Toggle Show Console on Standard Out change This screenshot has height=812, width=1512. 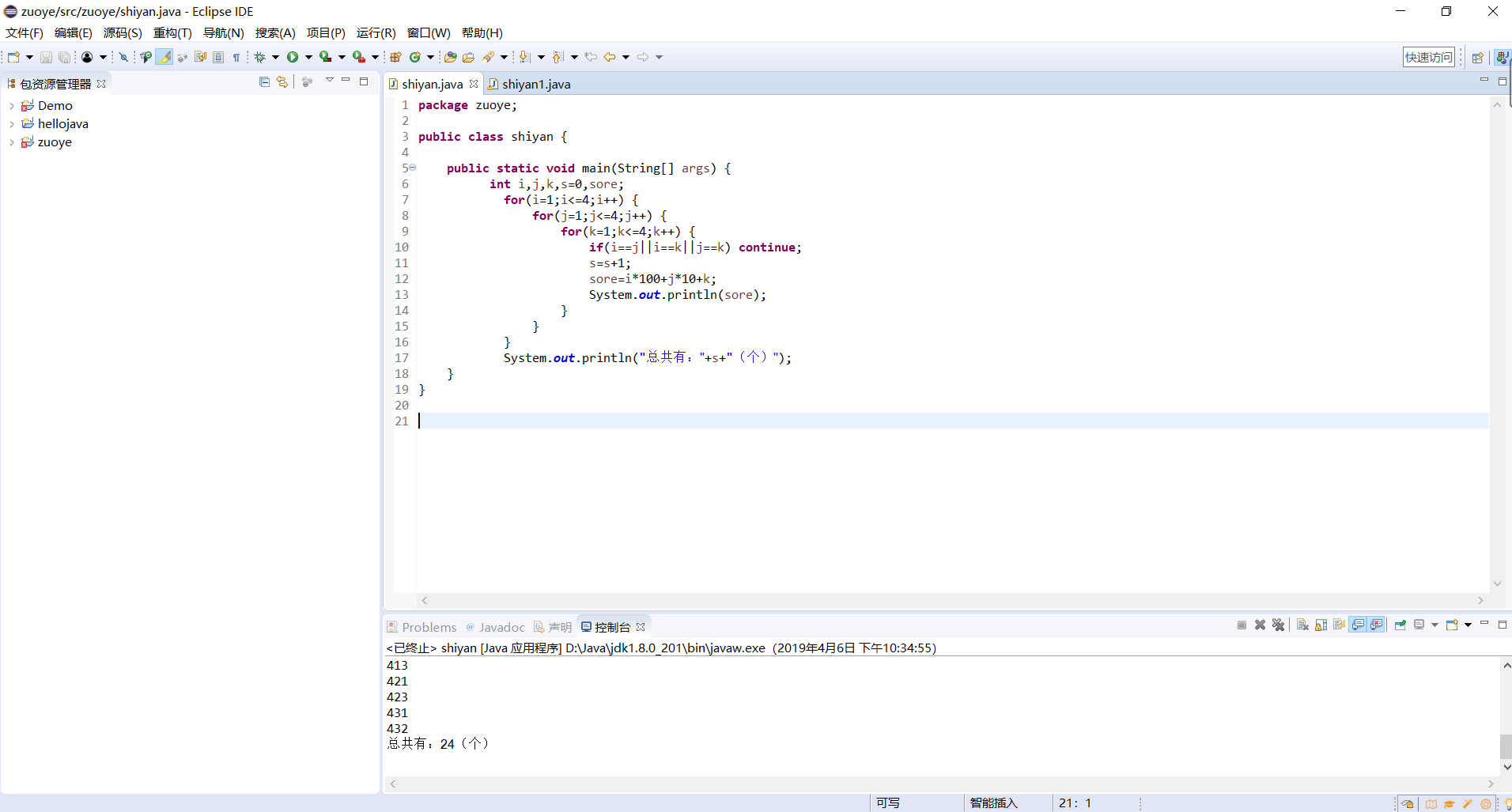tap(1358, 625)
